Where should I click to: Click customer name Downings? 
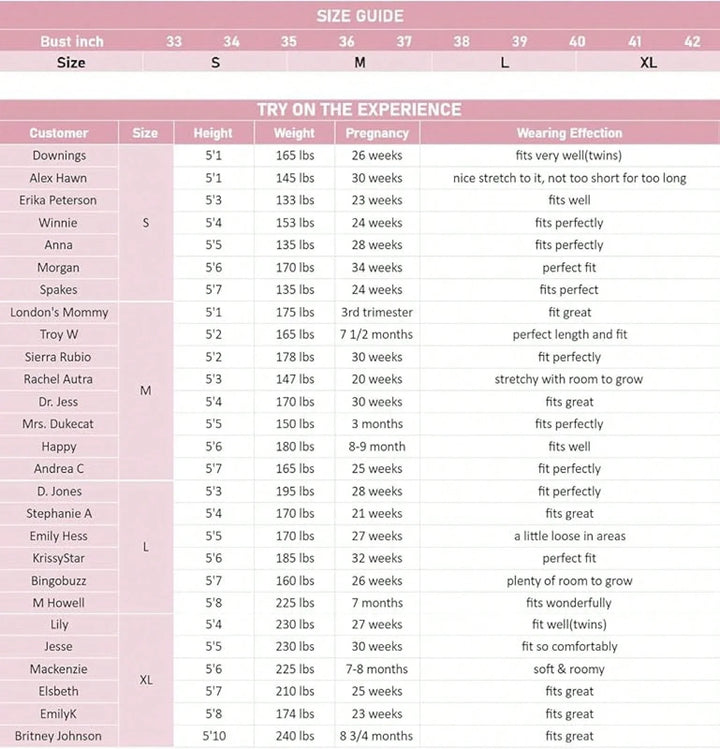[59, 156]
